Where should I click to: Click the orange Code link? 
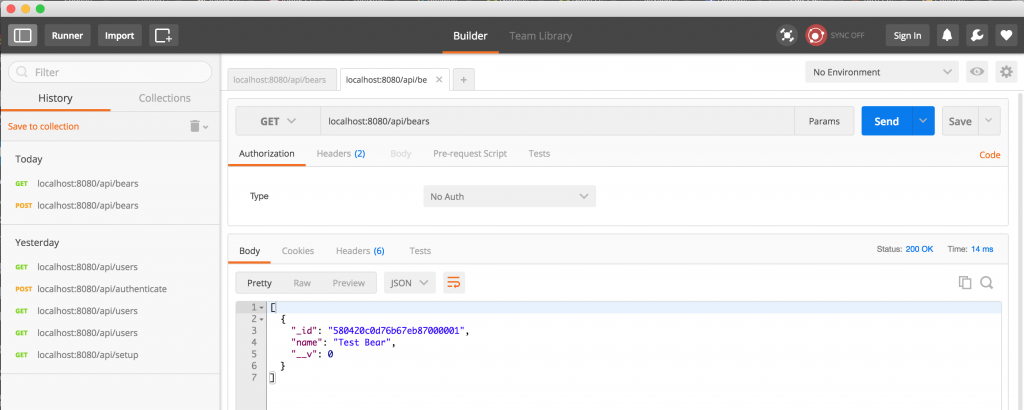[x=989, y=155]
